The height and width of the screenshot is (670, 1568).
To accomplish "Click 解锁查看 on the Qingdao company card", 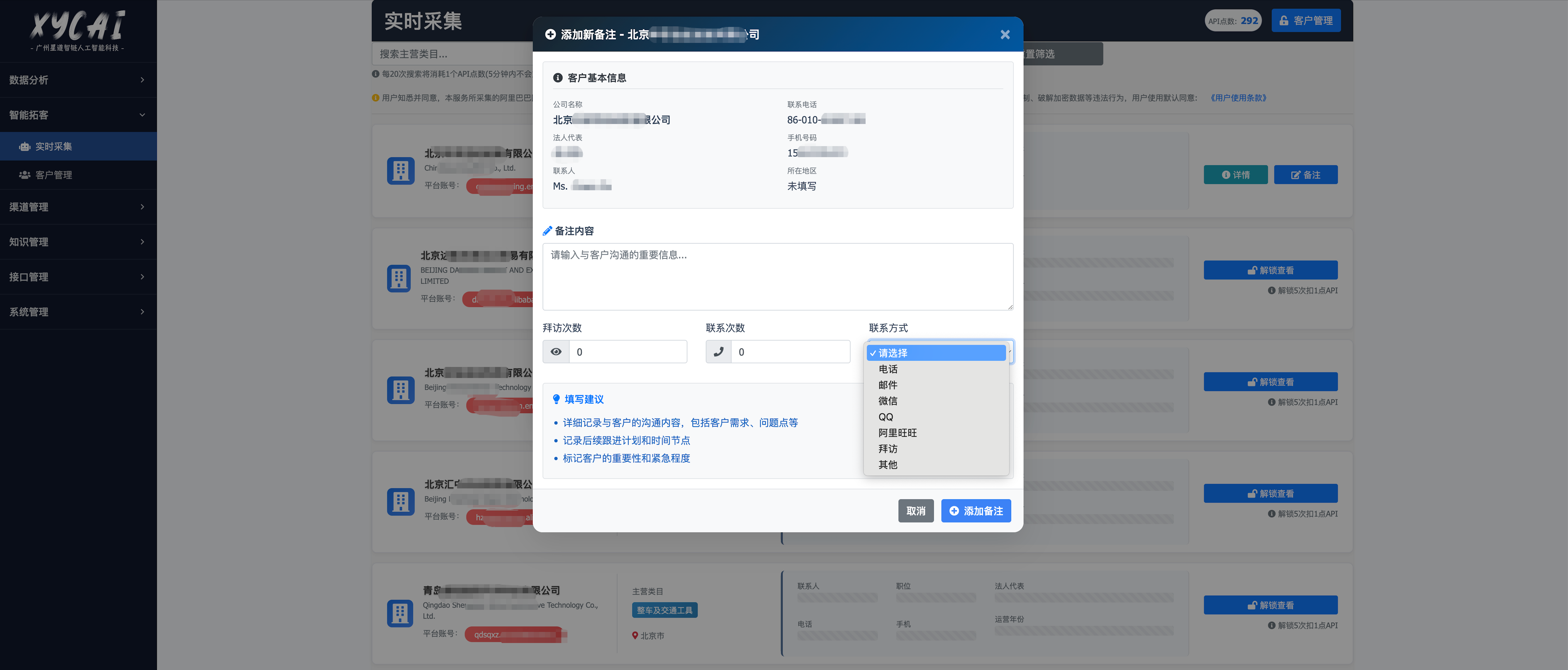I will 1270,605.
